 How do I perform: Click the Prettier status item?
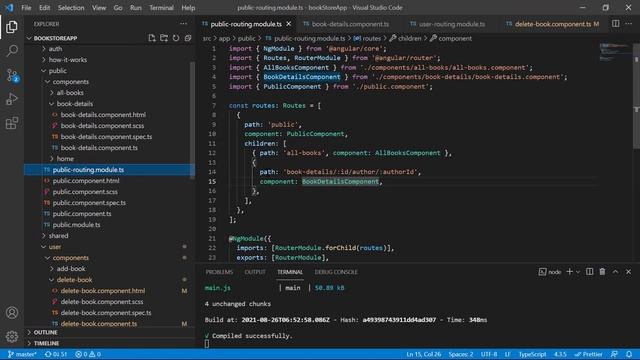click(588, 354)
